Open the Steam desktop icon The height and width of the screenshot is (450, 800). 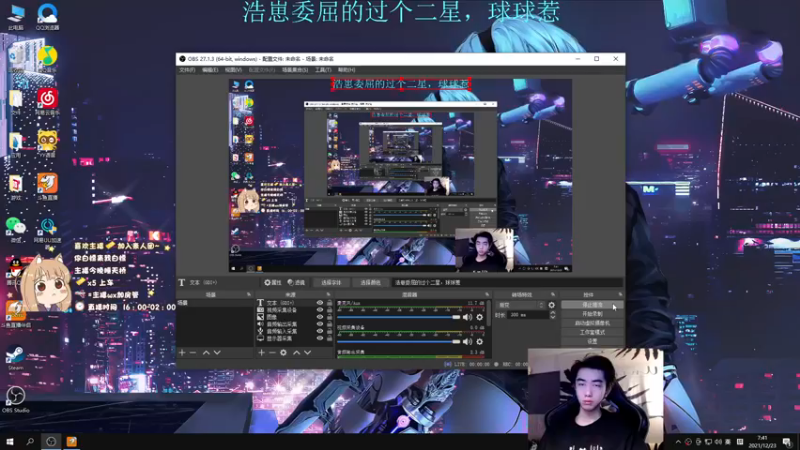tap(15, 358)
